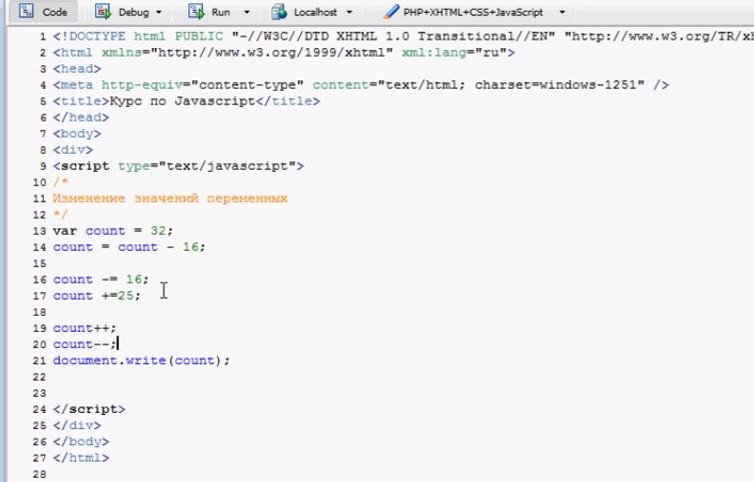The width and height of the screenshot is (754, 482).
Task: Click the opening <head> tag
Action: 77,69
